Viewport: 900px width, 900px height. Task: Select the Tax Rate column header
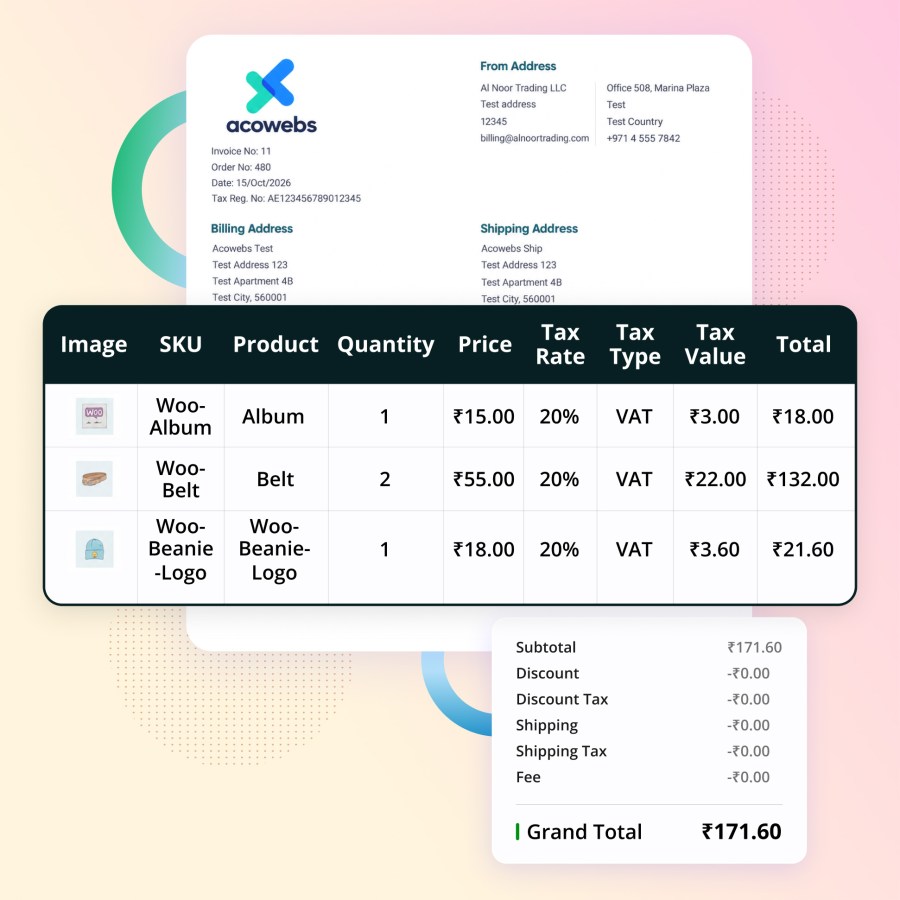coord(560,344)
